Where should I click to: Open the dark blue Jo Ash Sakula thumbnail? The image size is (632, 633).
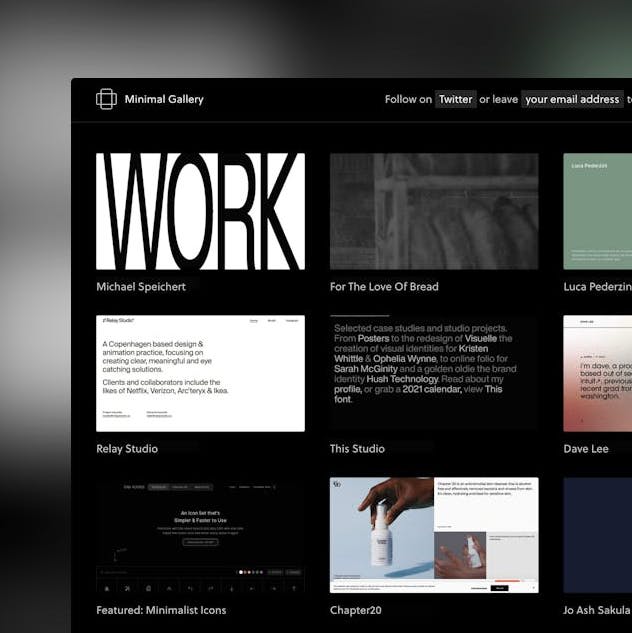(598, 535)
